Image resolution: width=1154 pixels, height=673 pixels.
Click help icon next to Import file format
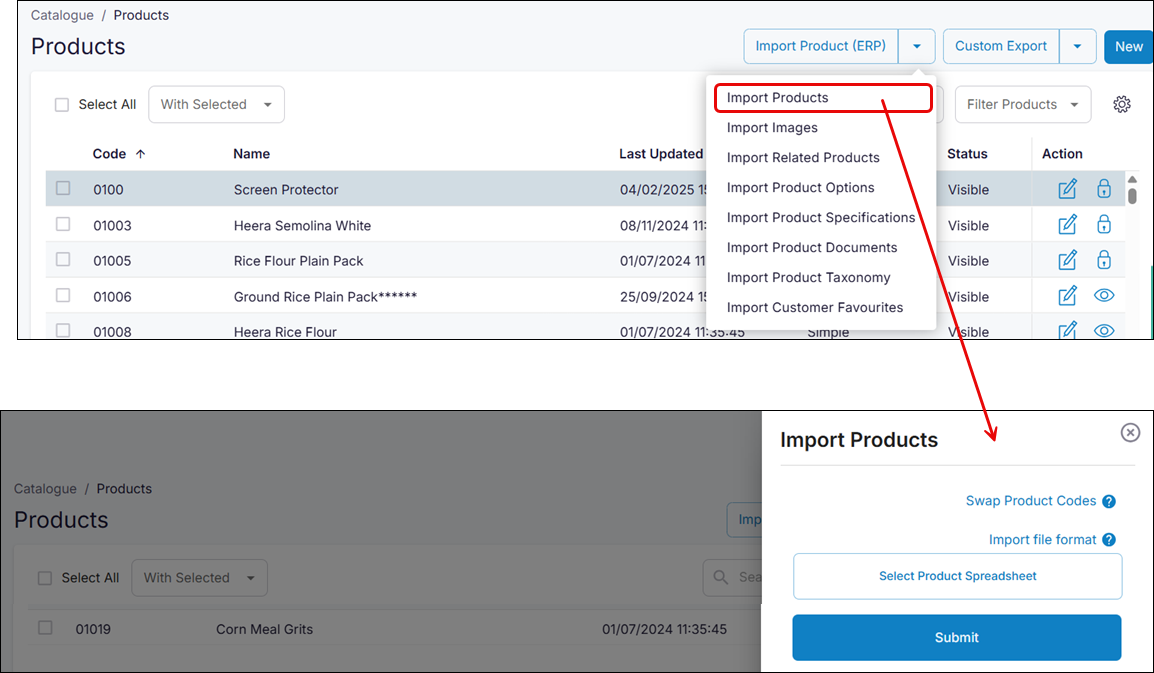click(1109, 540)
